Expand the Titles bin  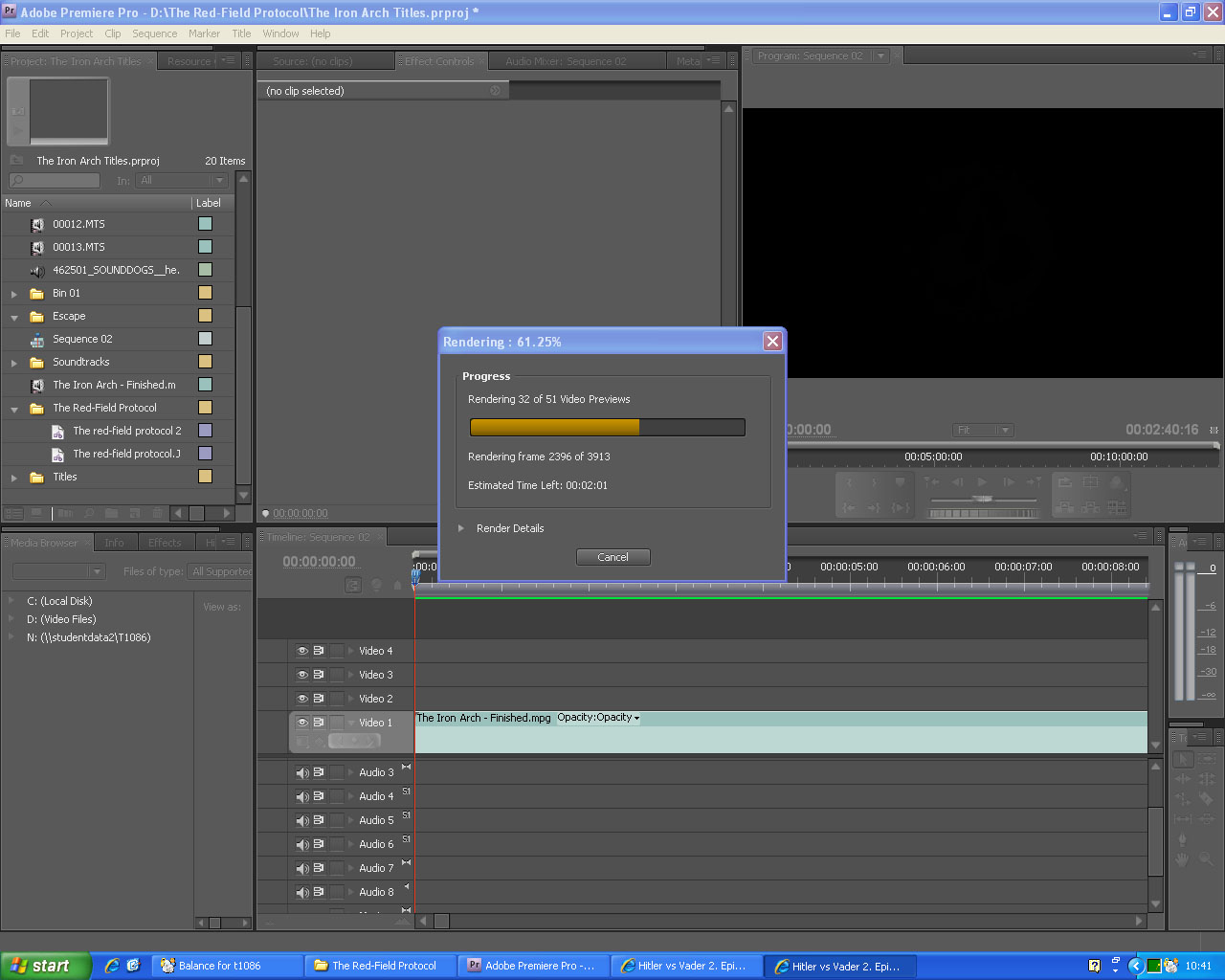(x=13, y=478)
